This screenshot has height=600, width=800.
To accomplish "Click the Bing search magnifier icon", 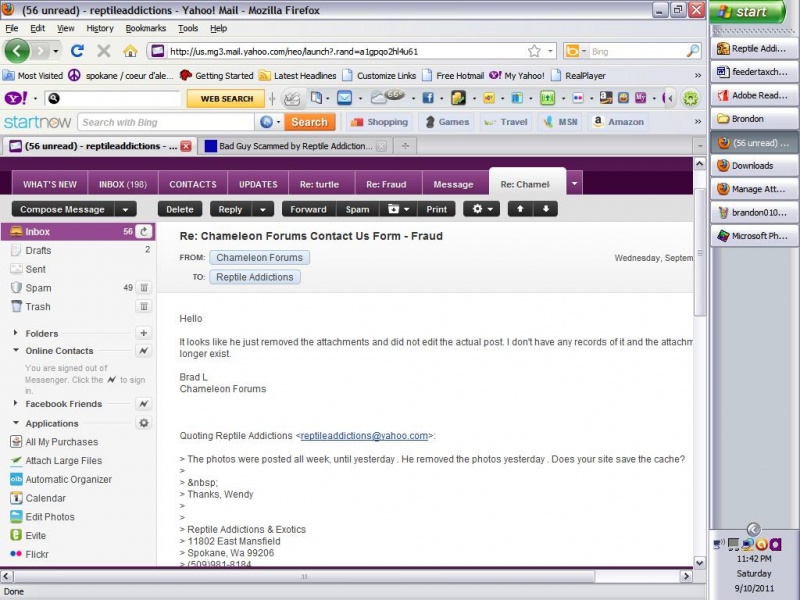I will [692, 51].
